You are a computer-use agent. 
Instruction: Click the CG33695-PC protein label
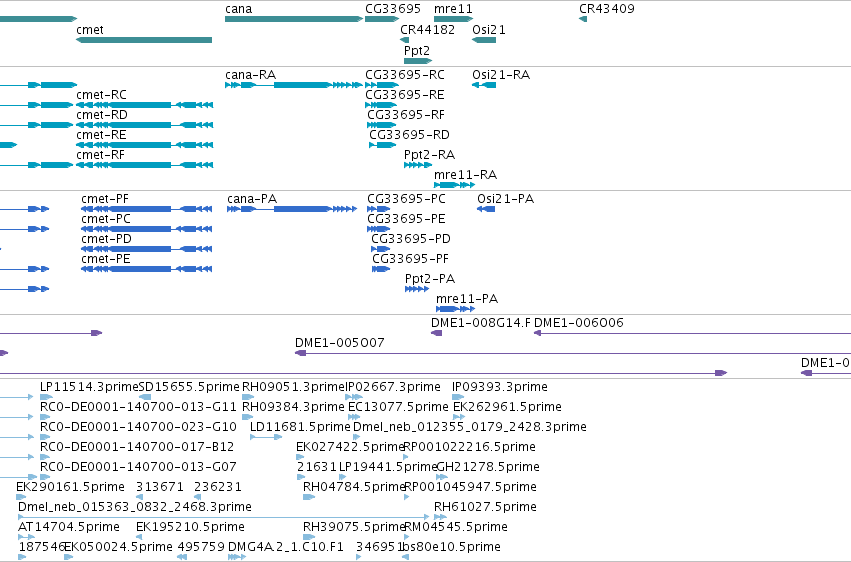point(407,199)
